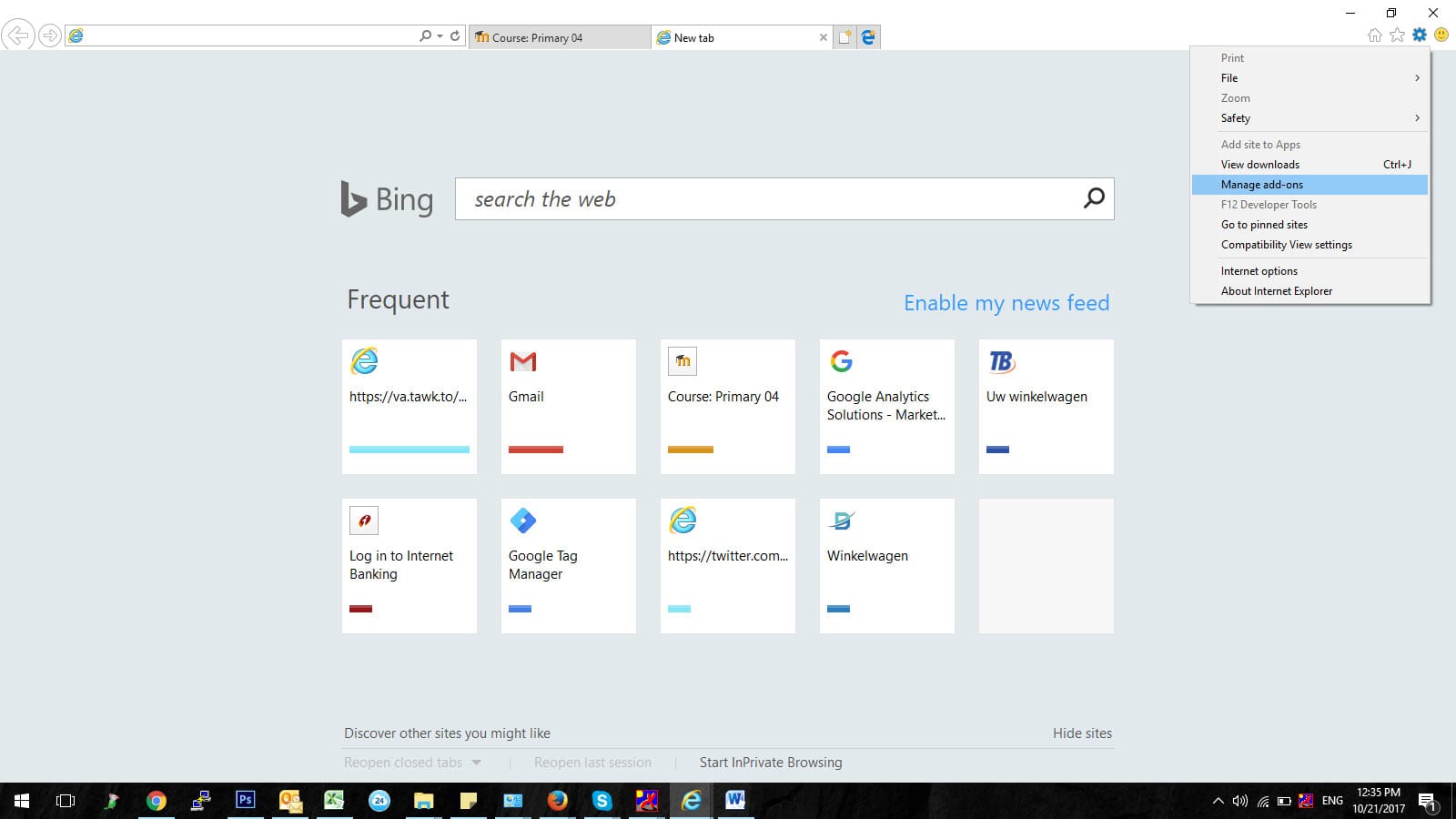Open the address bar autocomplete dropdown arrow
1456x819 pixels.
[440, 36]
